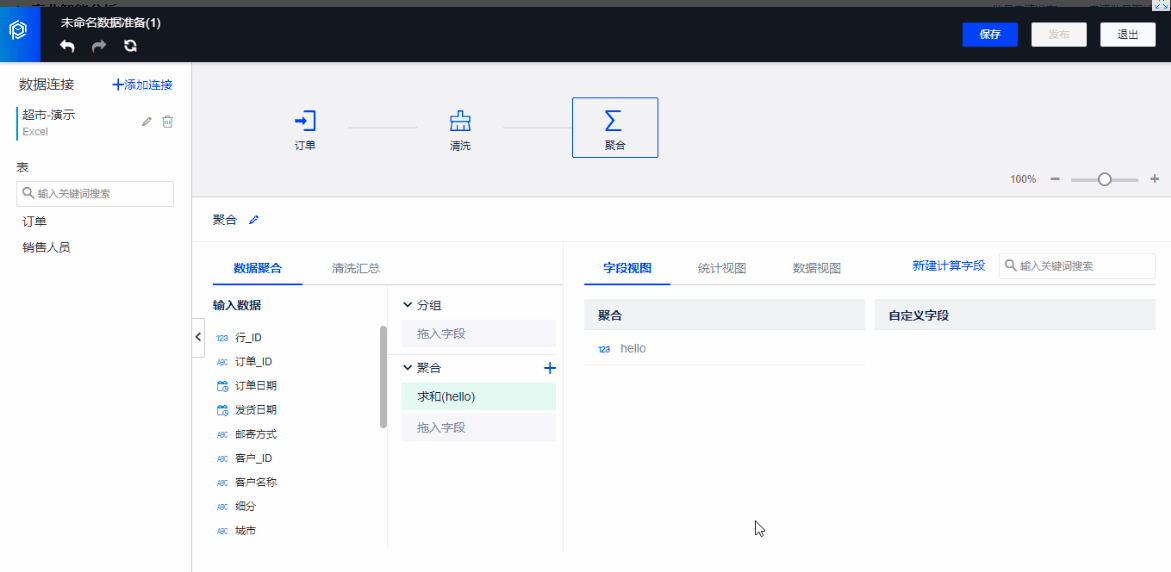1171x572 pixels.
Task: Click the 退出 button
Action: pos(1128,34)
